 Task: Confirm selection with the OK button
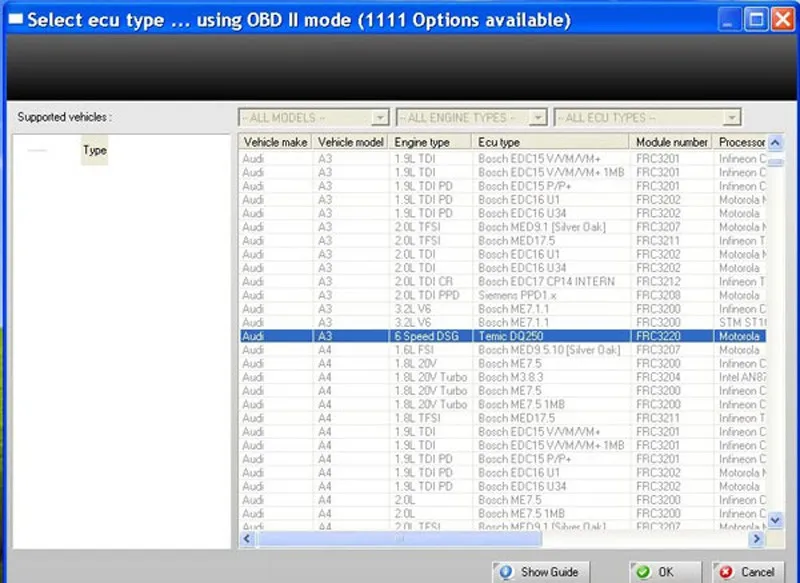pos(665,572)
